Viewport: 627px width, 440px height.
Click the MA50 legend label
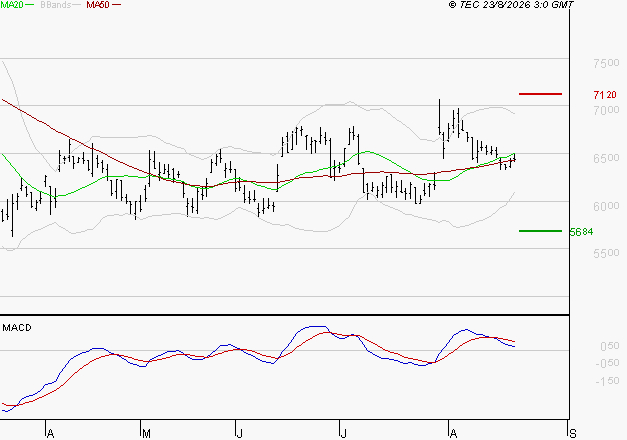tap(98, 5)
